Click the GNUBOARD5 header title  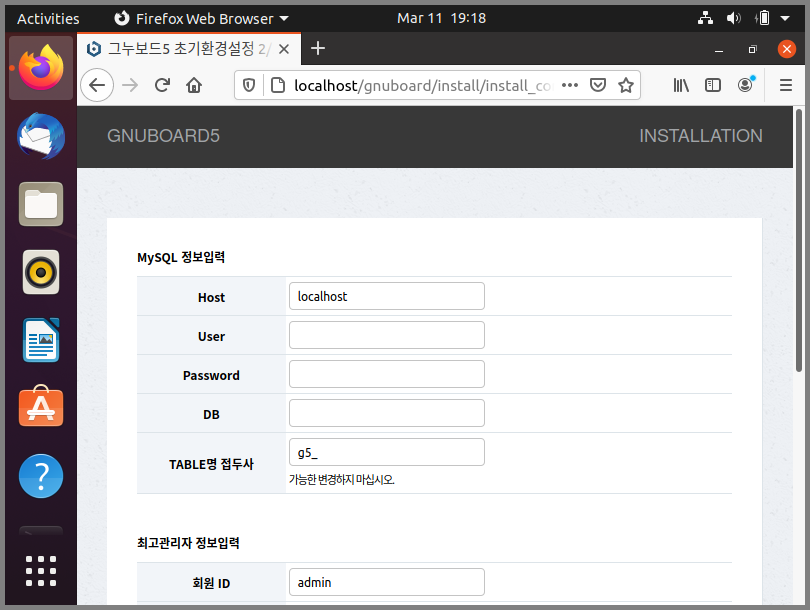[x=163, y=136]
